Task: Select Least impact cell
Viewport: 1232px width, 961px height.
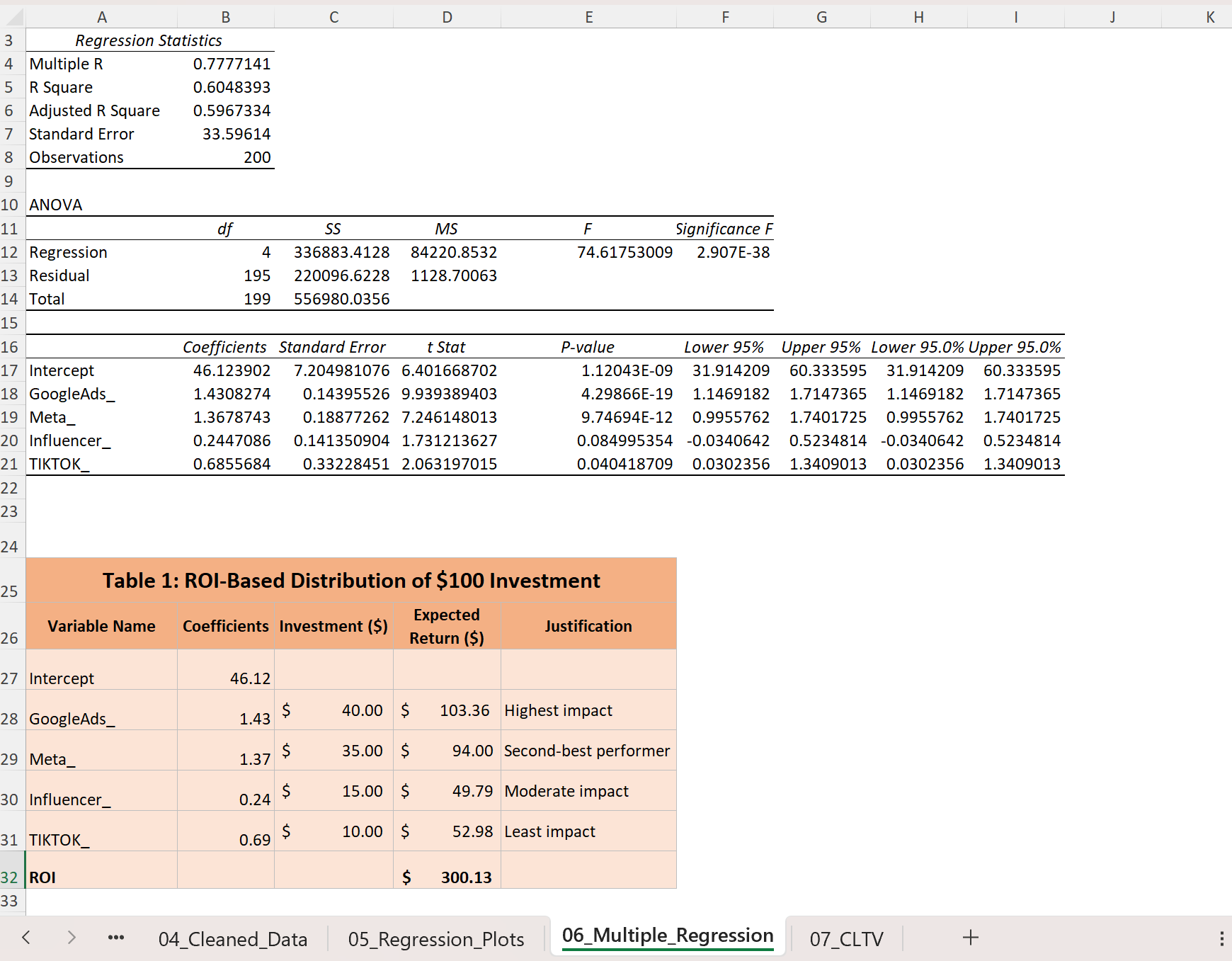Action: [x=589, y=831]
